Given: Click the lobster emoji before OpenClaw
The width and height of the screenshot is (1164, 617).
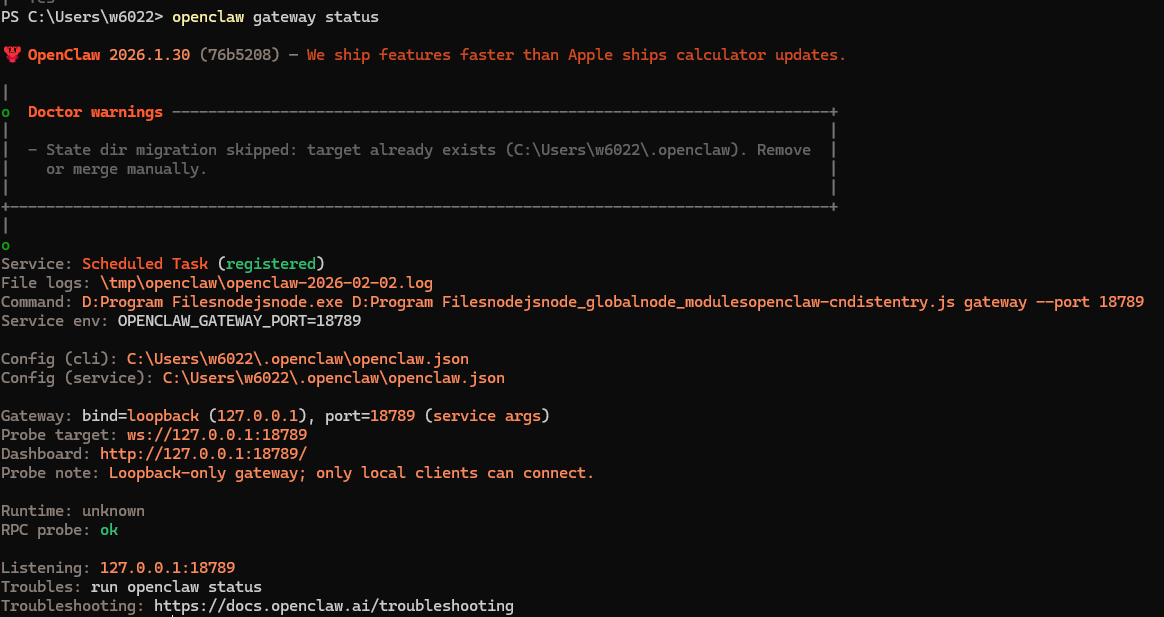Looking at the screenshot, I should 12,55.
